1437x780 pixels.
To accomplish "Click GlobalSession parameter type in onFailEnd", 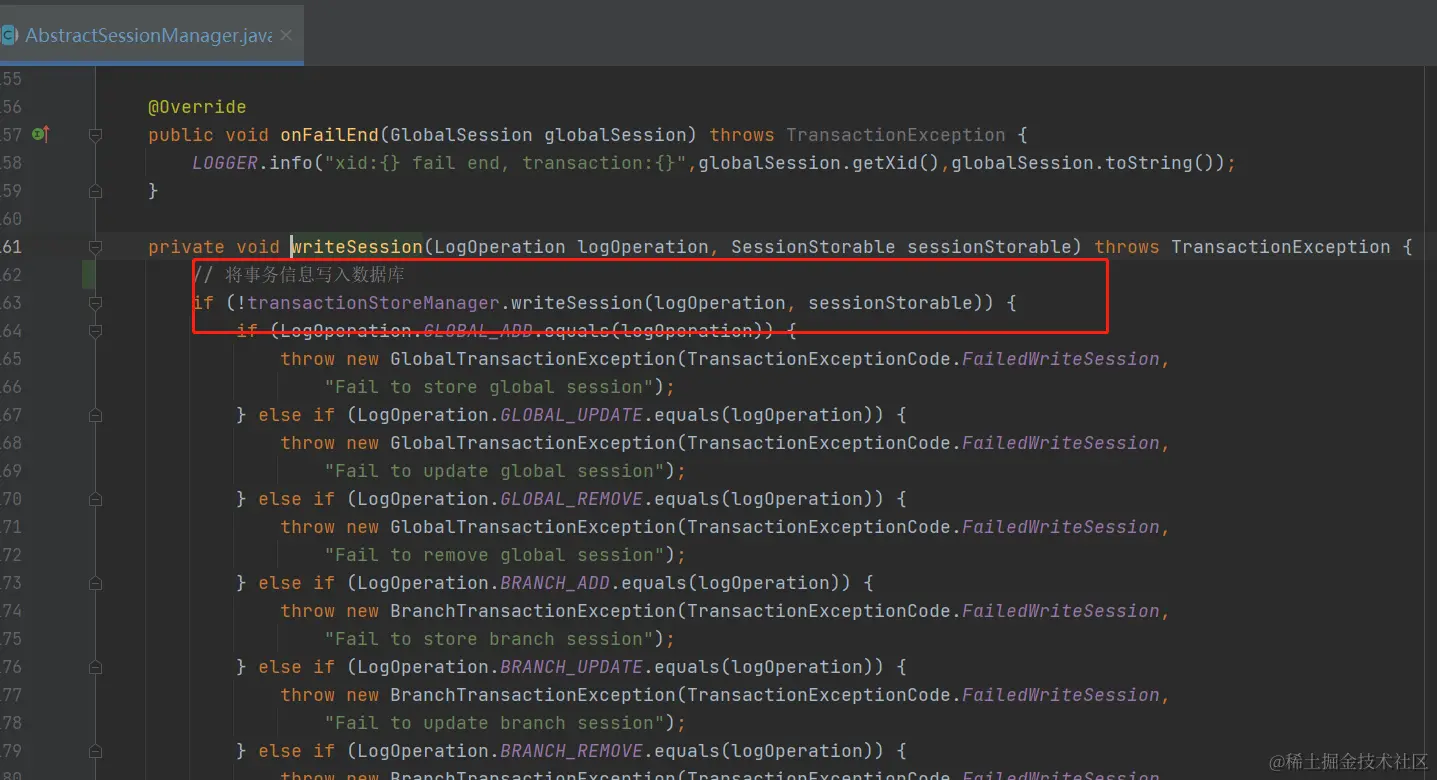I will pos(462,135).
